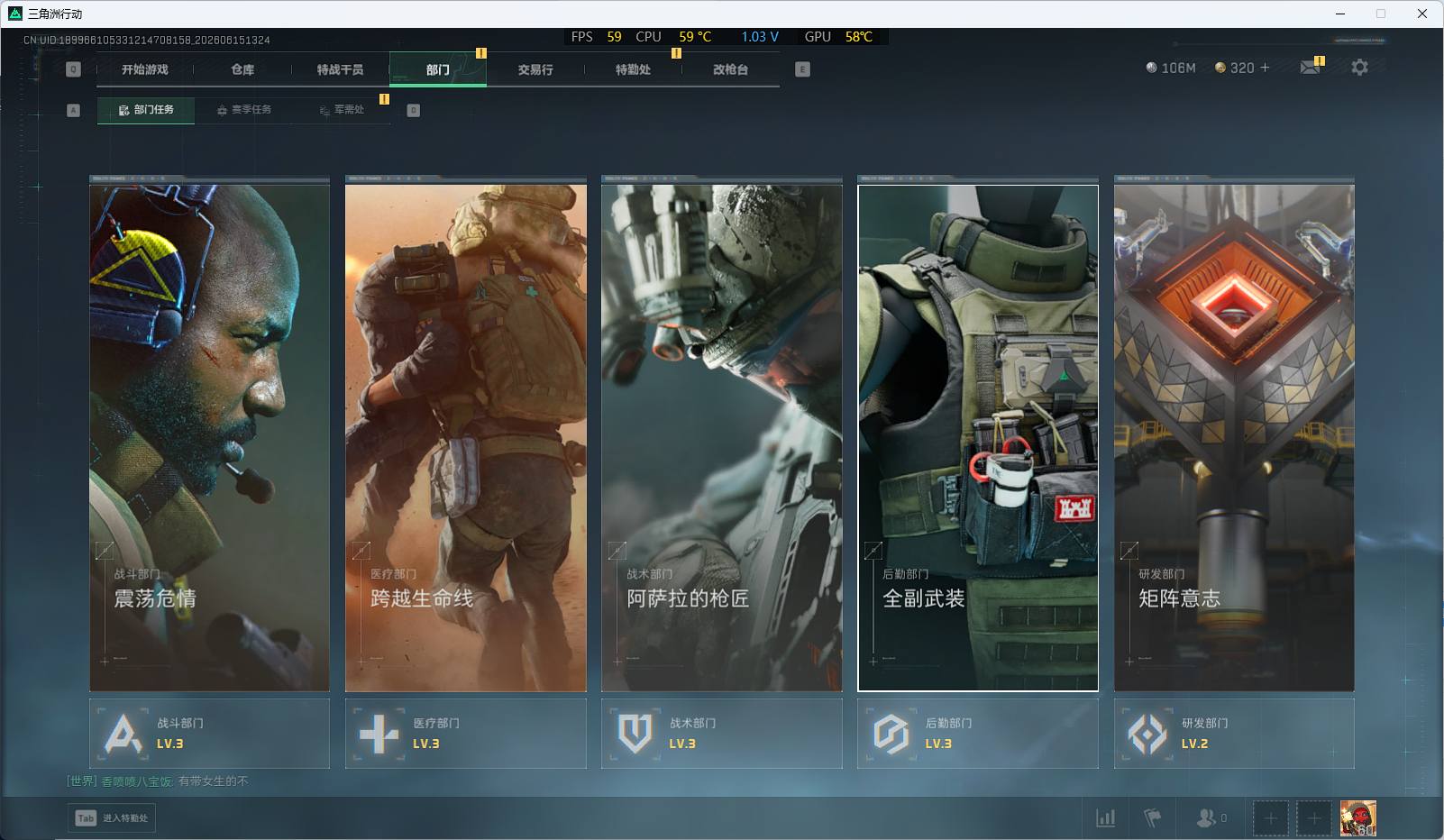Click the D key sub-tab hint icon
This screenshot has height=840, width=1444.
point(414,110)
